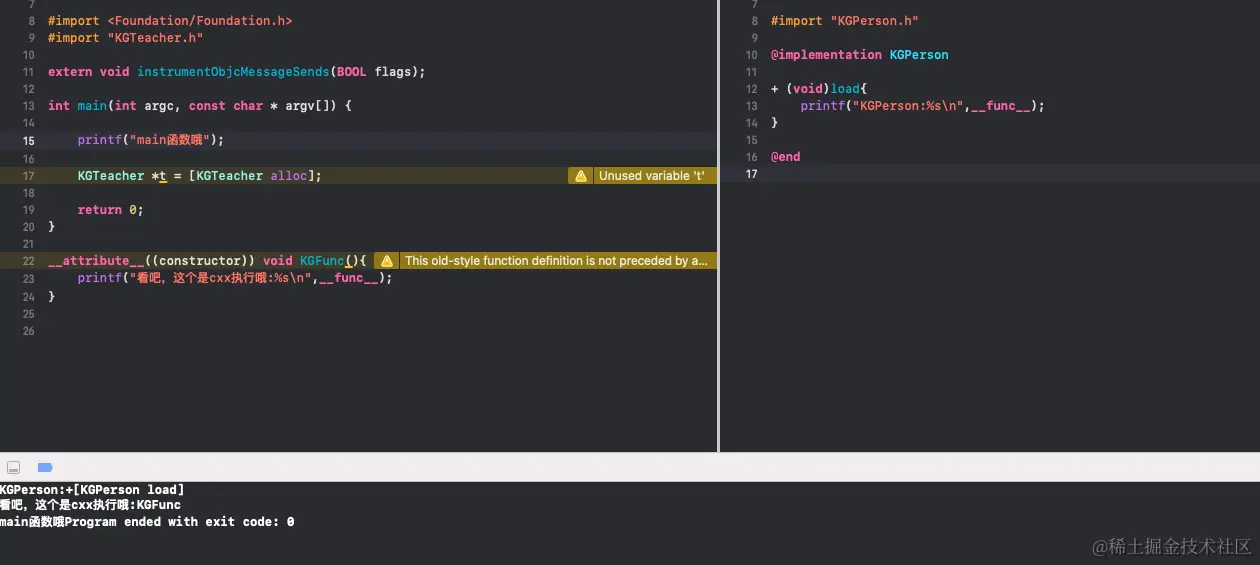Click the KGFunc function name in the editor
This screenshot has height=565, width=1260.
(322, 261)
